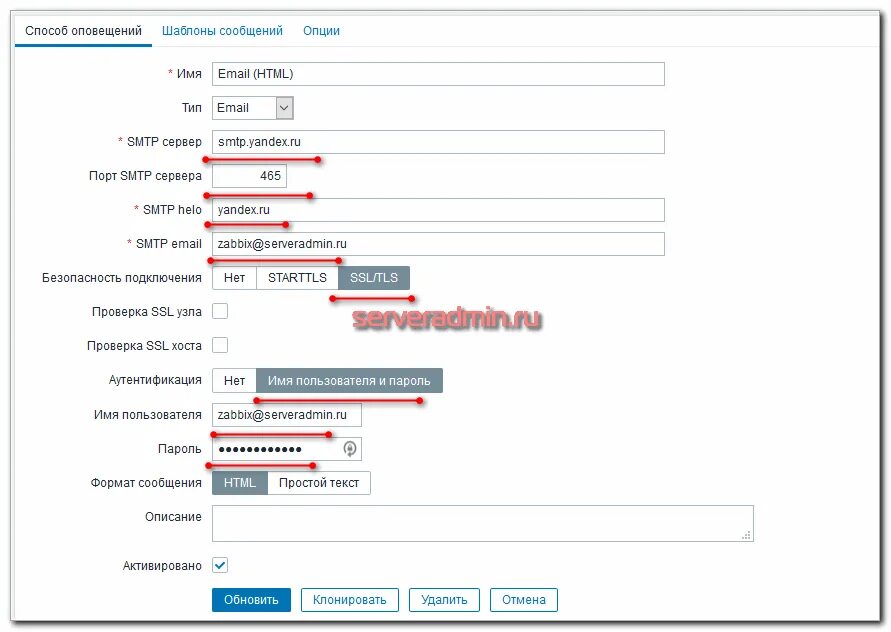The image size is (891, 632).
Task: Click the Удалить button
Action: click(x=444, y=600)
